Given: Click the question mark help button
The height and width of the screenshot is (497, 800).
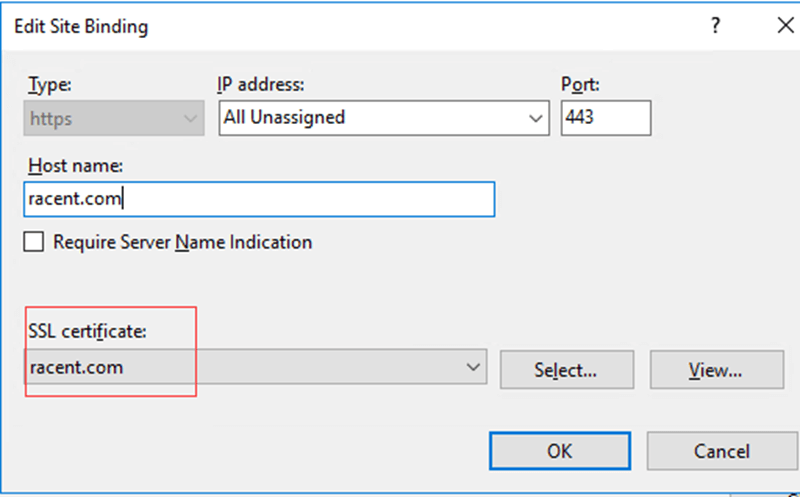Looking at the screenshot, I should [715, 27].
